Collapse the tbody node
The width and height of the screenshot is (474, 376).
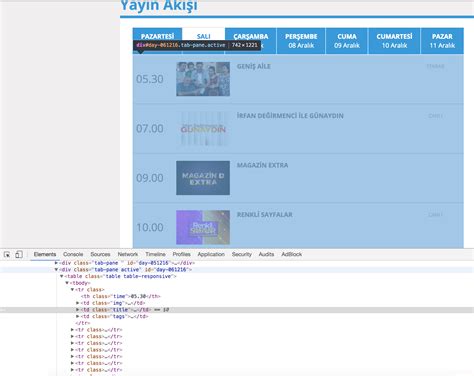coord(67,283)
